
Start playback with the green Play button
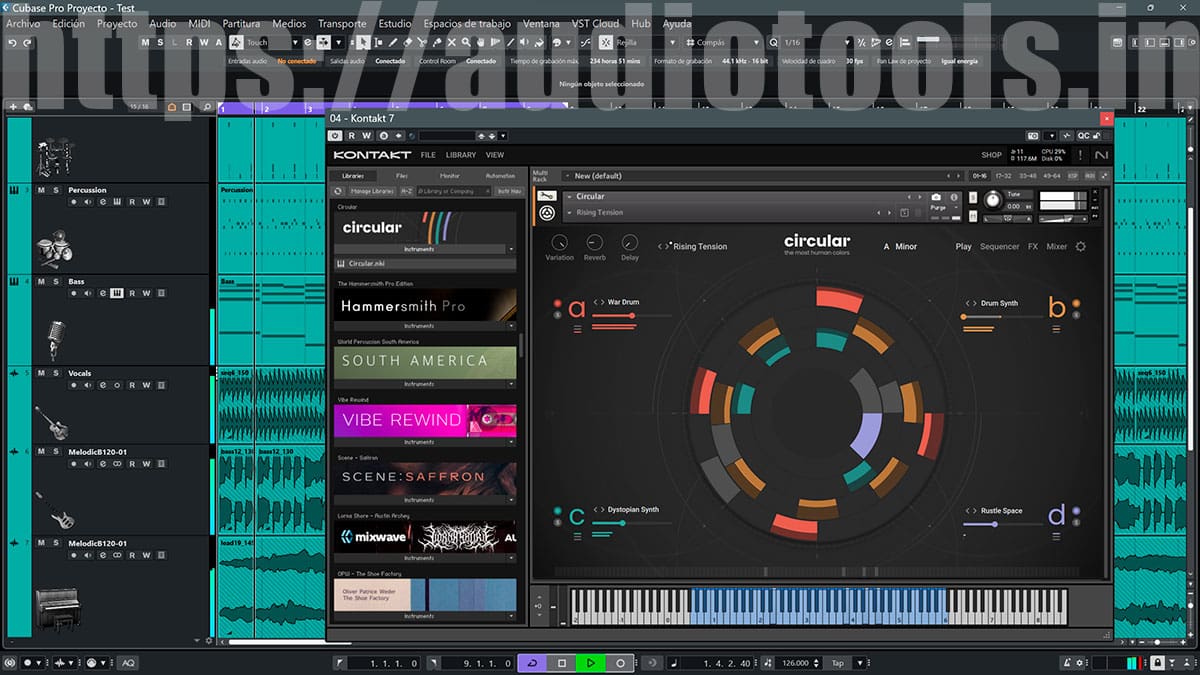[x=591, y=663]
